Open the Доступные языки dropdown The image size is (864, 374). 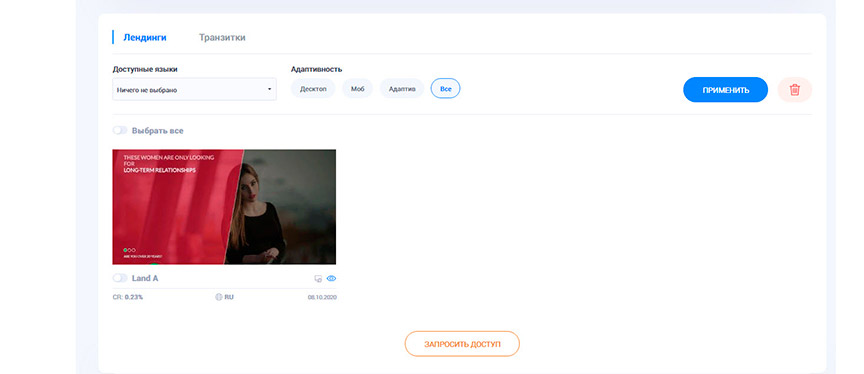[195, 89]
